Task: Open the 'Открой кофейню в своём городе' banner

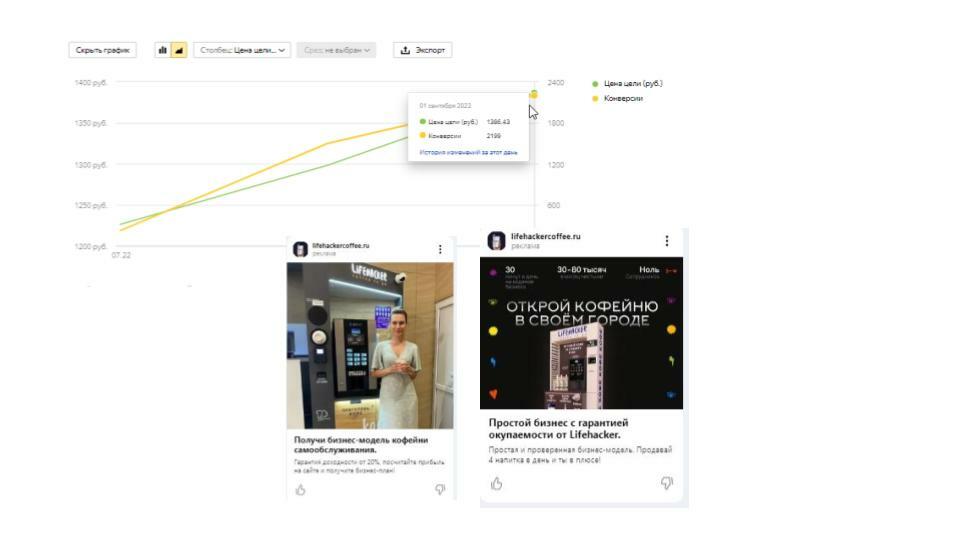Action: coord(582,333)
